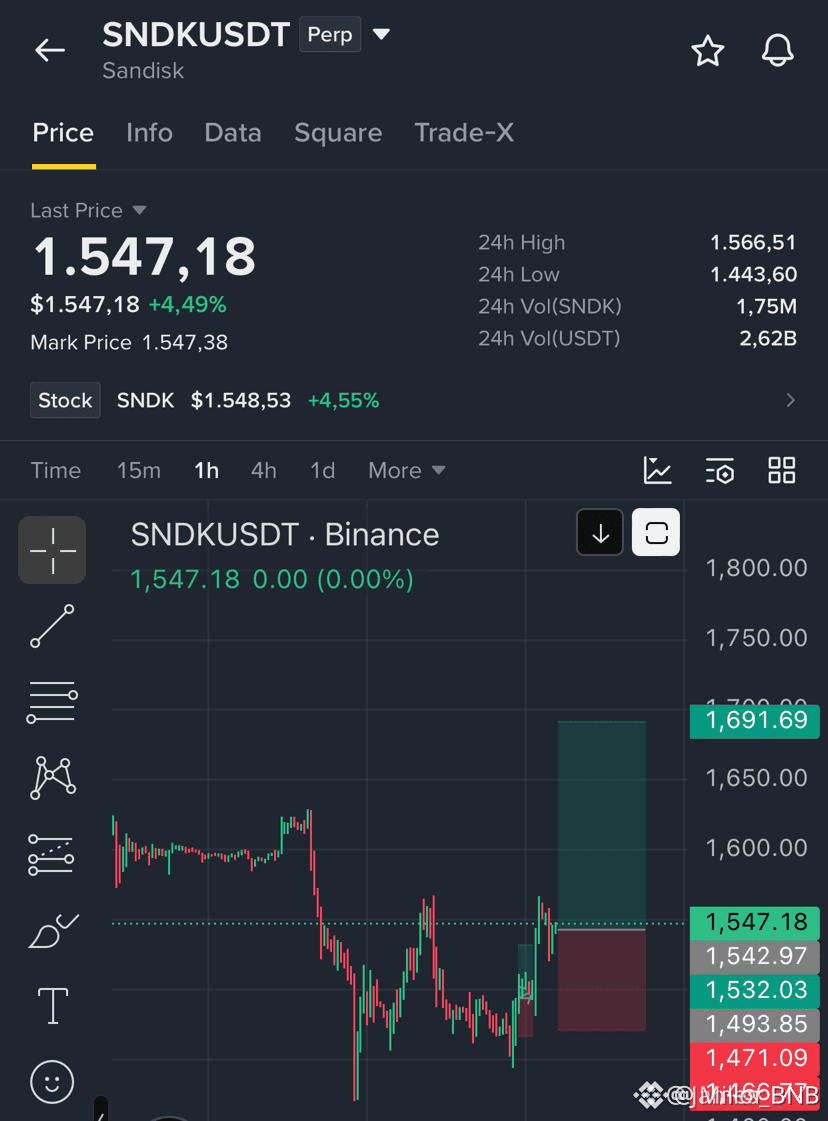Expand the SNDKUSDT pair dropdown arrow
The width and height of the screenshot is (828, 1121).
point(382,34)
